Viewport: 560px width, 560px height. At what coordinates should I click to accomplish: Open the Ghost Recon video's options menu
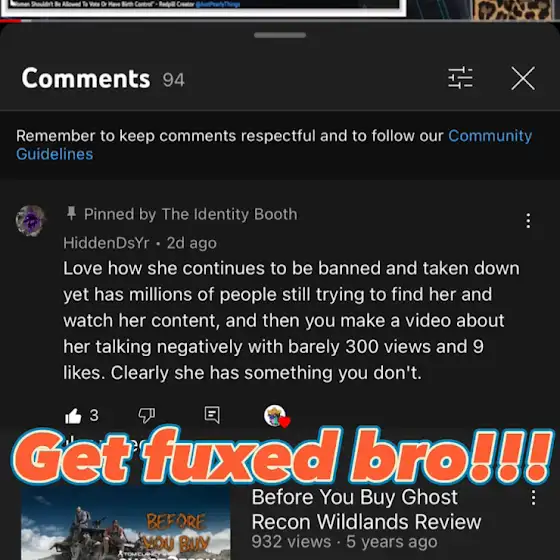[x=533, y=498]
